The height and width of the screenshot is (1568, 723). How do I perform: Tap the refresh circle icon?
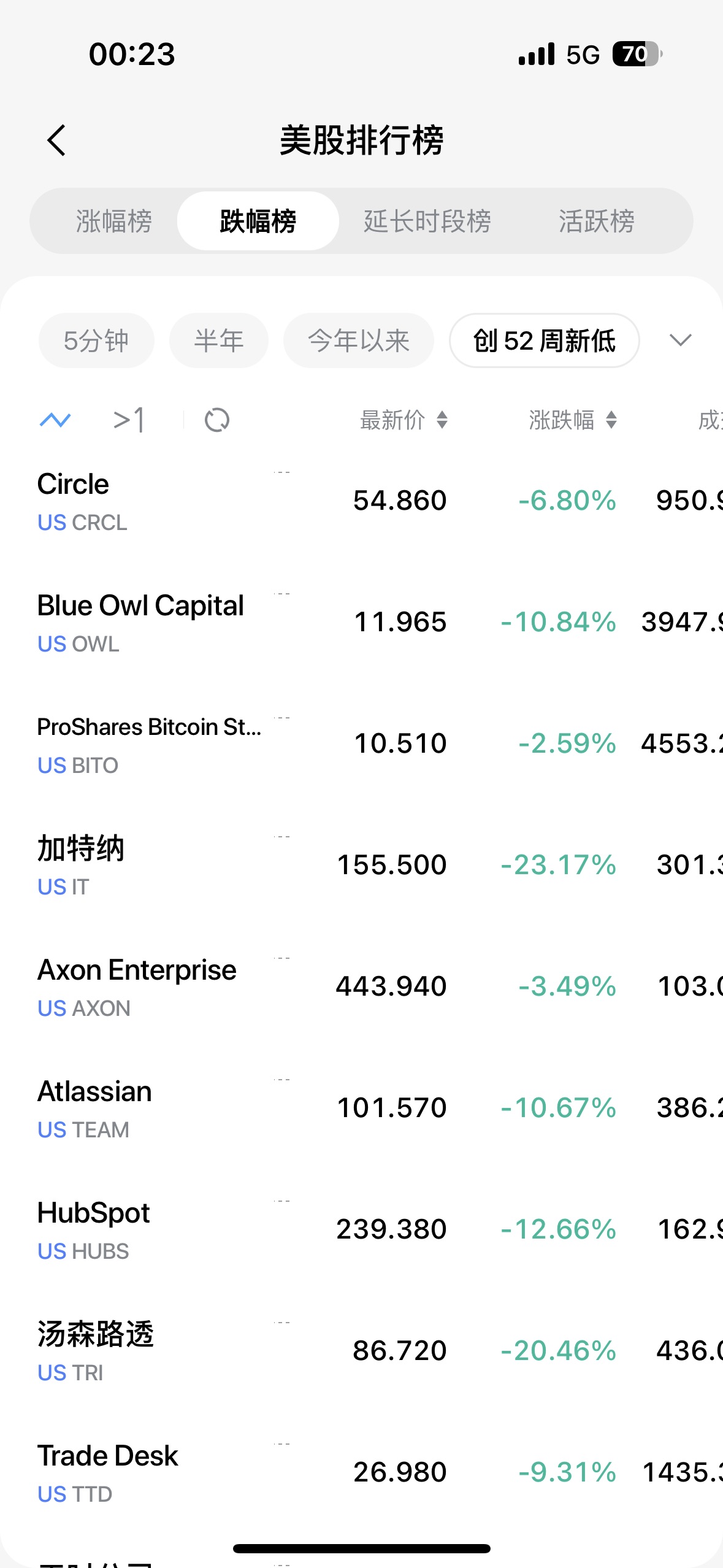pos(217,420)
